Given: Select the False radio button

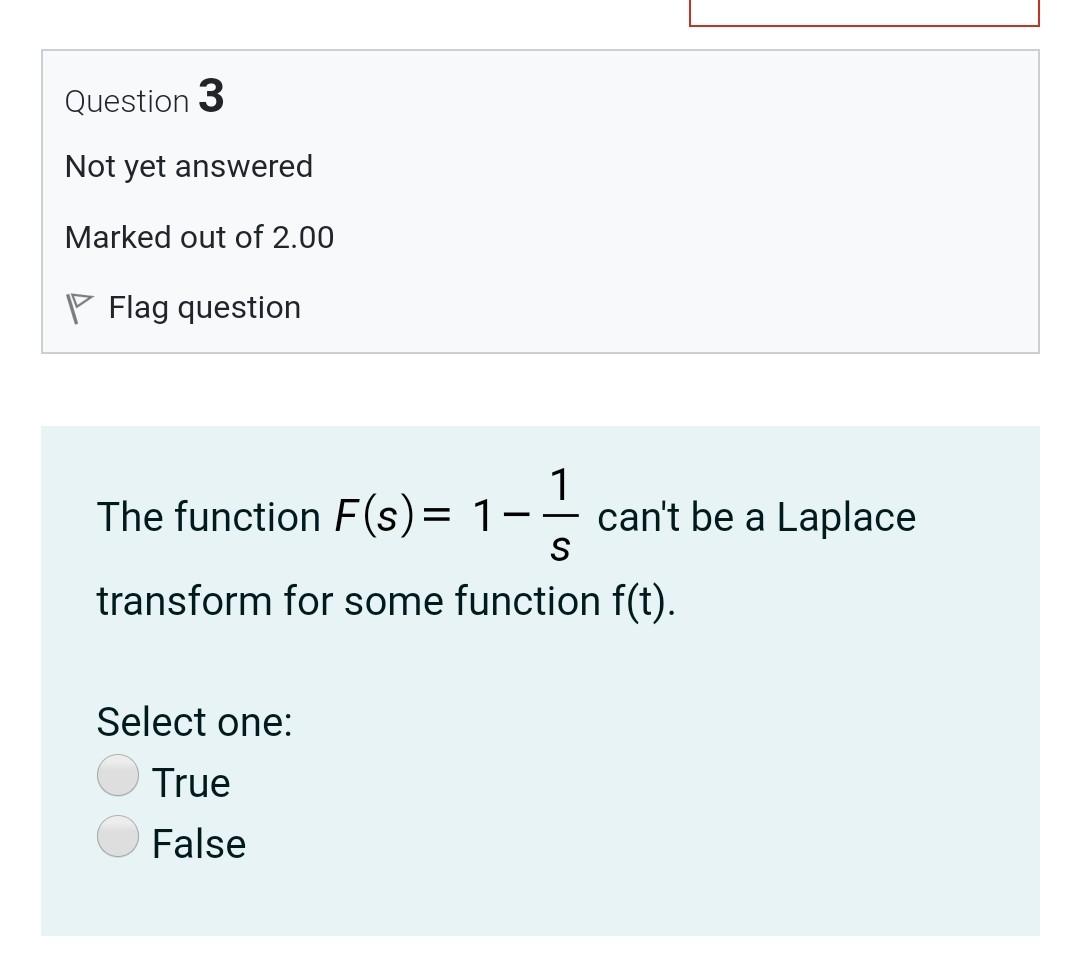Looking at the screenshot, I should pos(117,836).
